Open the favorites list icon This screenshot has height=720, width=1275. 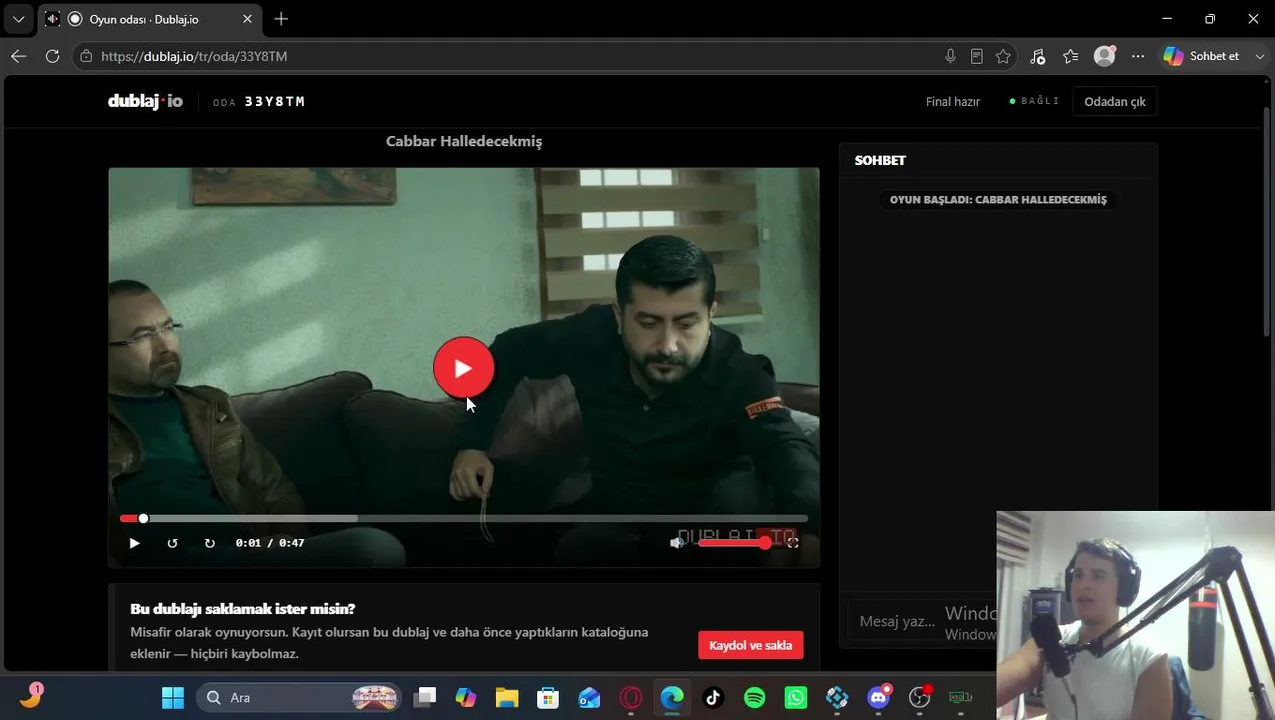click(1071, 56)
